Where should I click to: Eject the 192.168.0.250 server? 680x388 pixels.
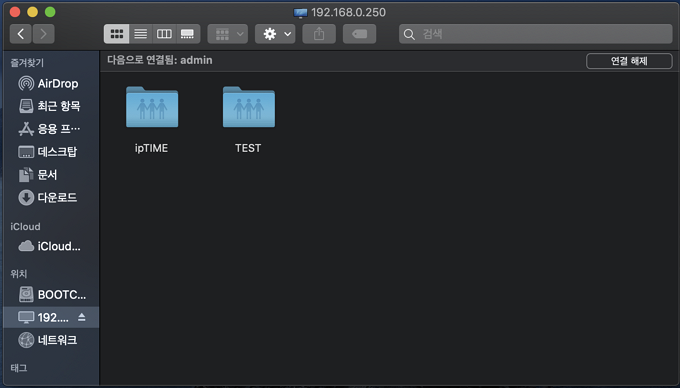click(82, 317)
